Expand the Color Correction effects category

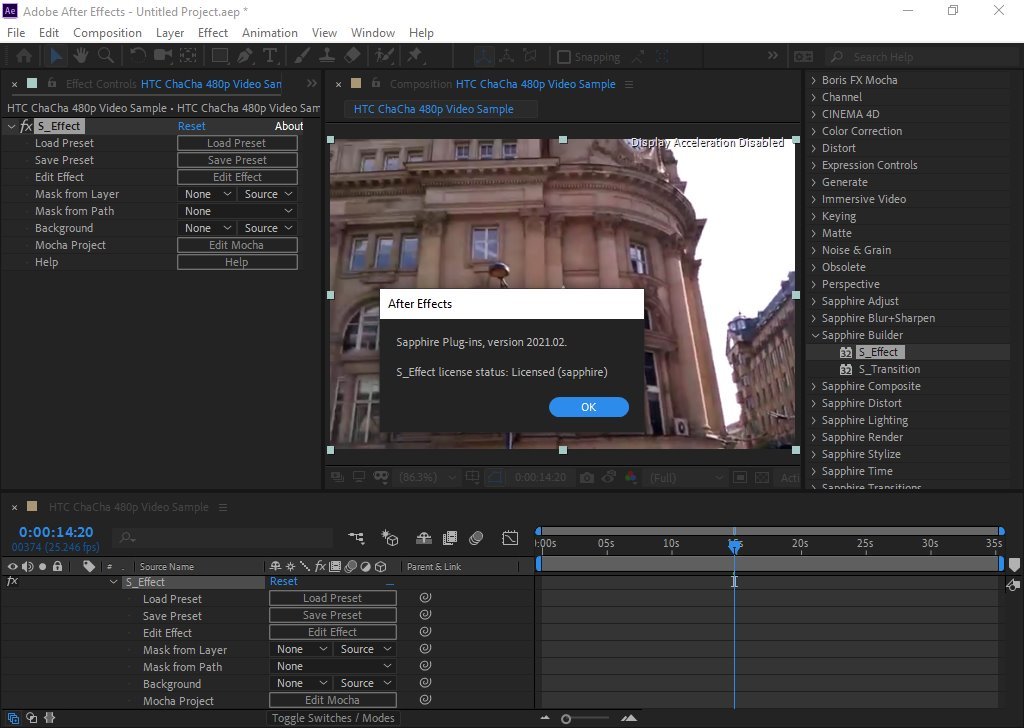pyautogui.click(x=814, y=131)
